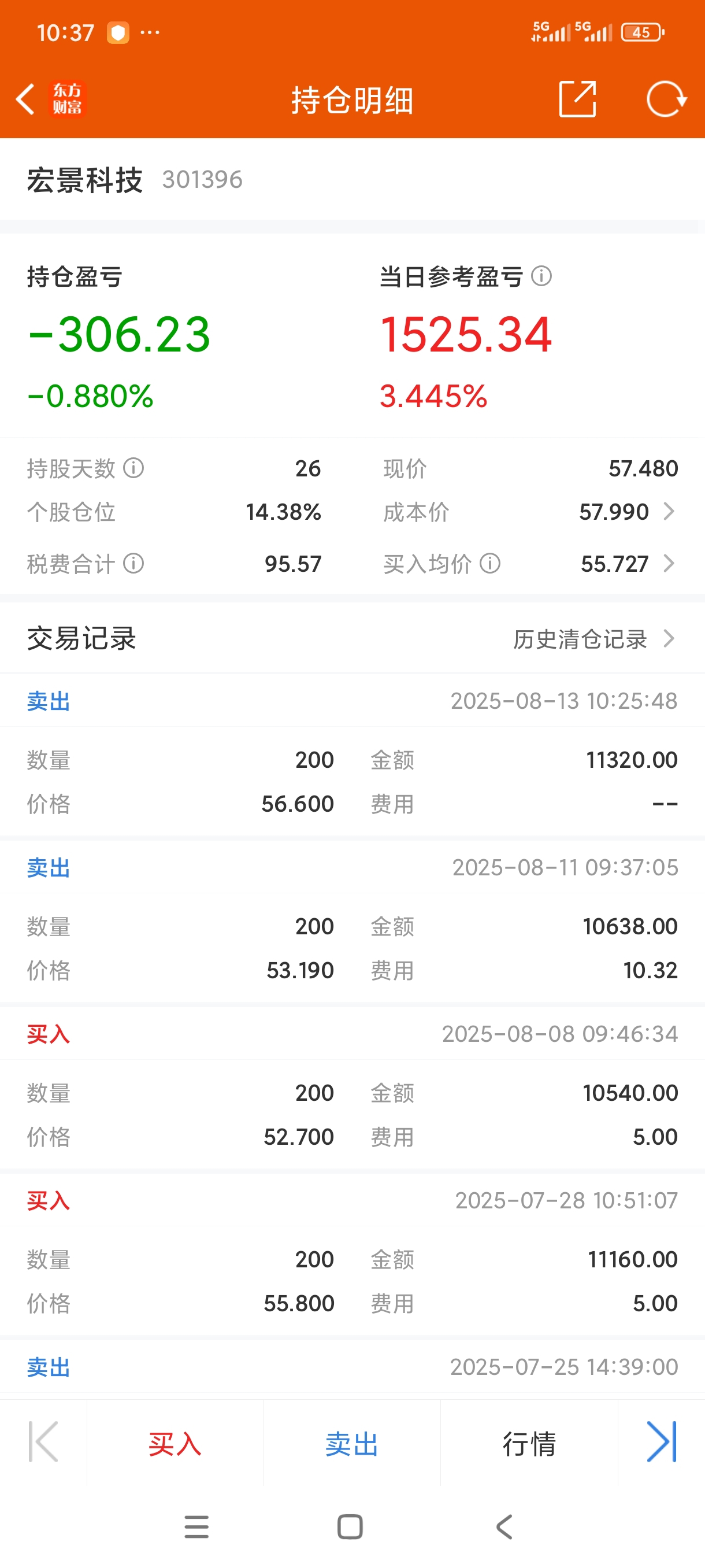
Task: Jump to first stock arrow icon
Action: tap(43, 1442)
